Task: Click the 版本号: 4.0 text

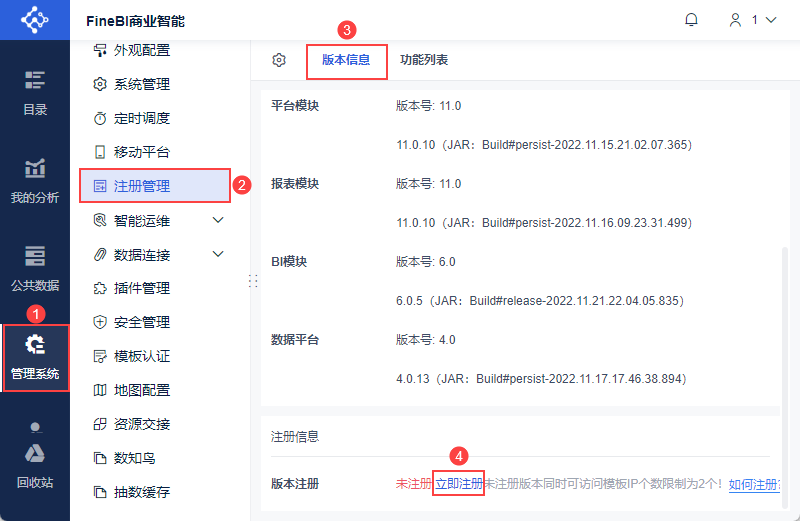Action: click(x=426, y=340)
